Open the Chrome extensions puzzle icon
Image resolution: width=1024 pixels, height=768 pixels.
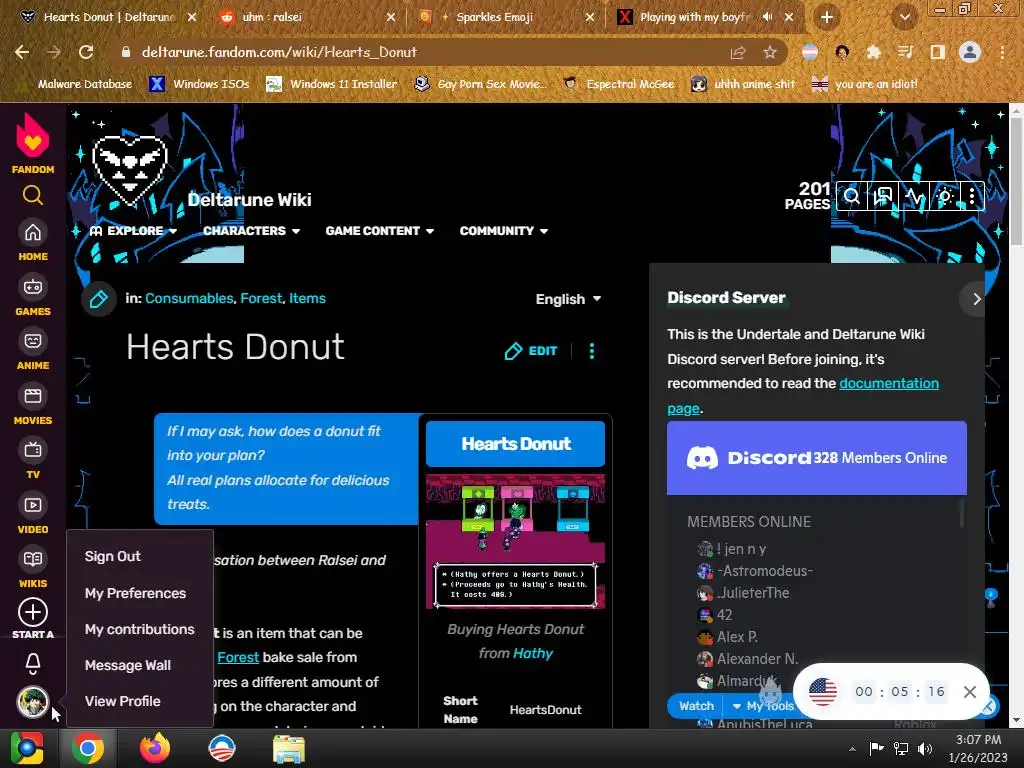[x=873, y=52]
